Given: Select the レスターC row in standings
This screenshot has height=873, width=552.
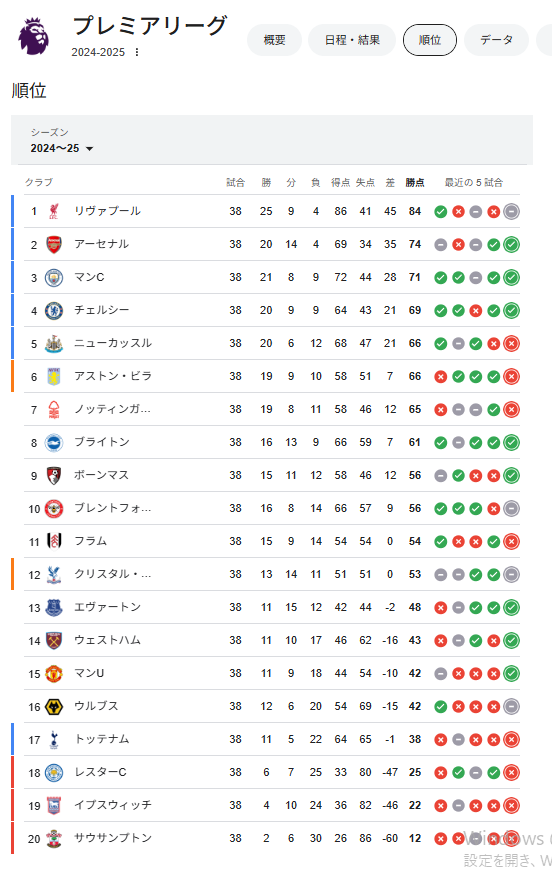Looking at the screenshot, I should (x=272, y=773).
